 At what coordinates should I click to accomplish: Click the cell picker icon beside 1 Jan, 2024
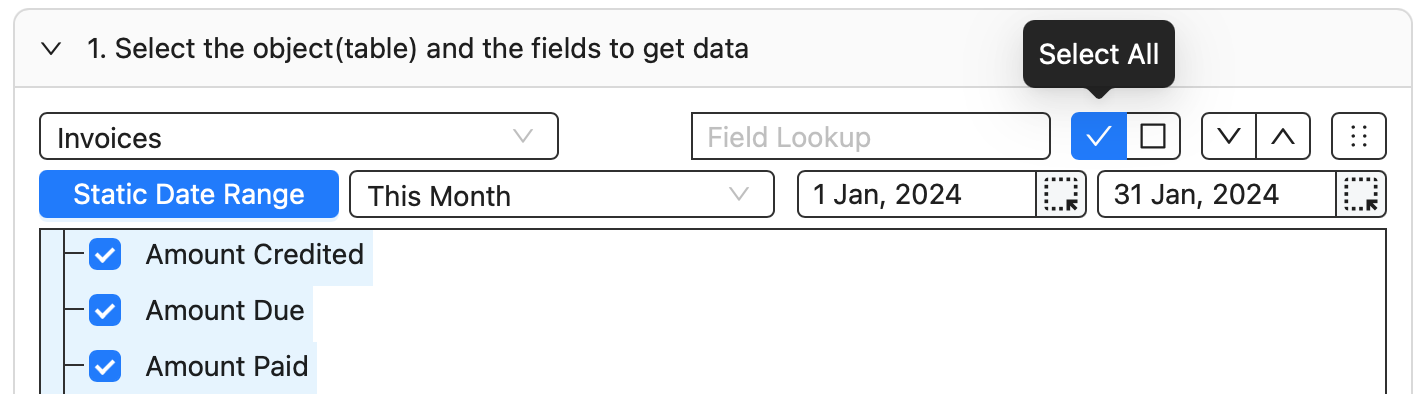click(x=1061, y=194)
